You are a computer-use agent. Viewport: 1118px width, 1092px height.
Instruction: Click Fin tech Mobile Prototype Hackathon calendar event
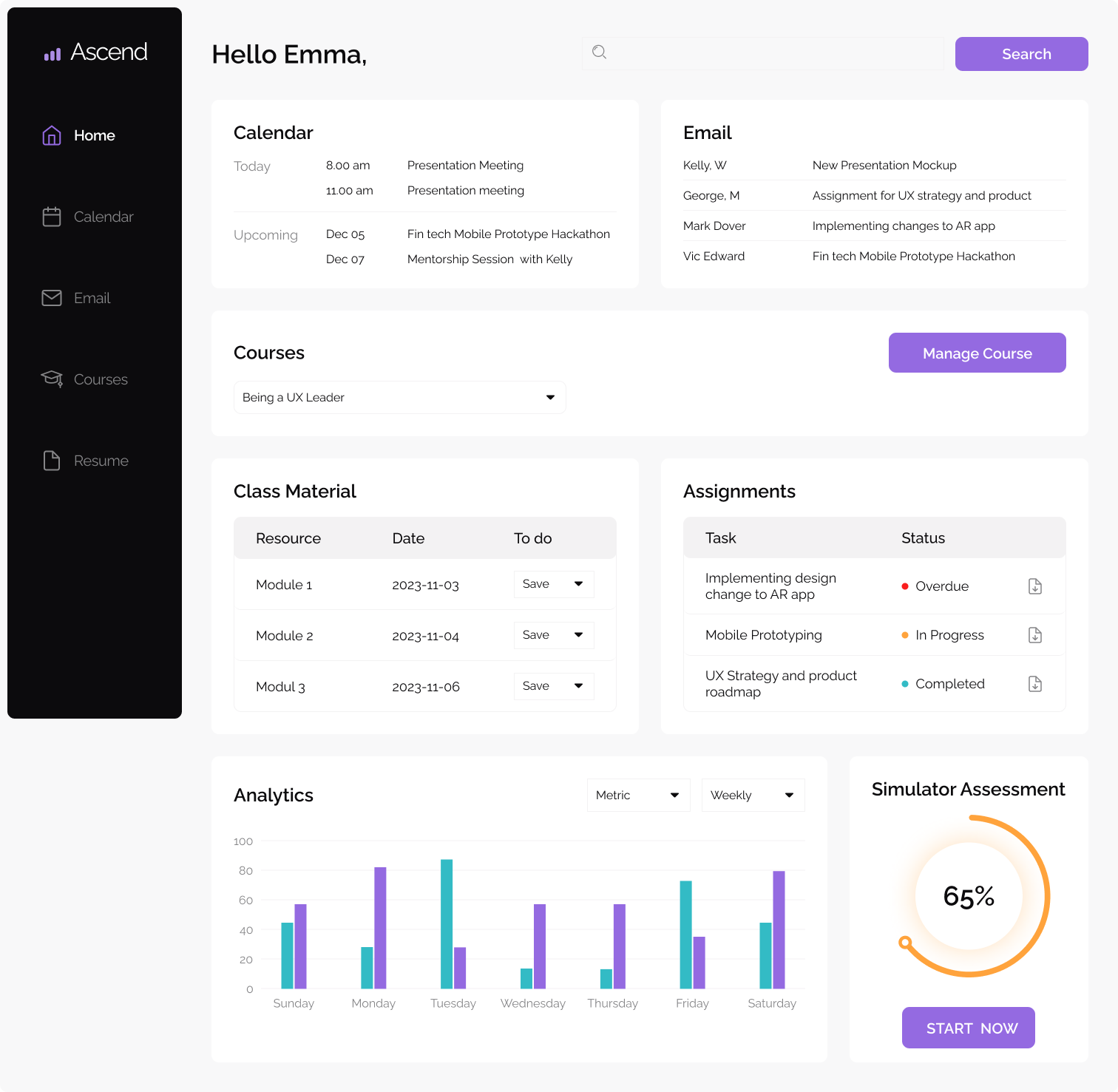click(x=509, y=234)
